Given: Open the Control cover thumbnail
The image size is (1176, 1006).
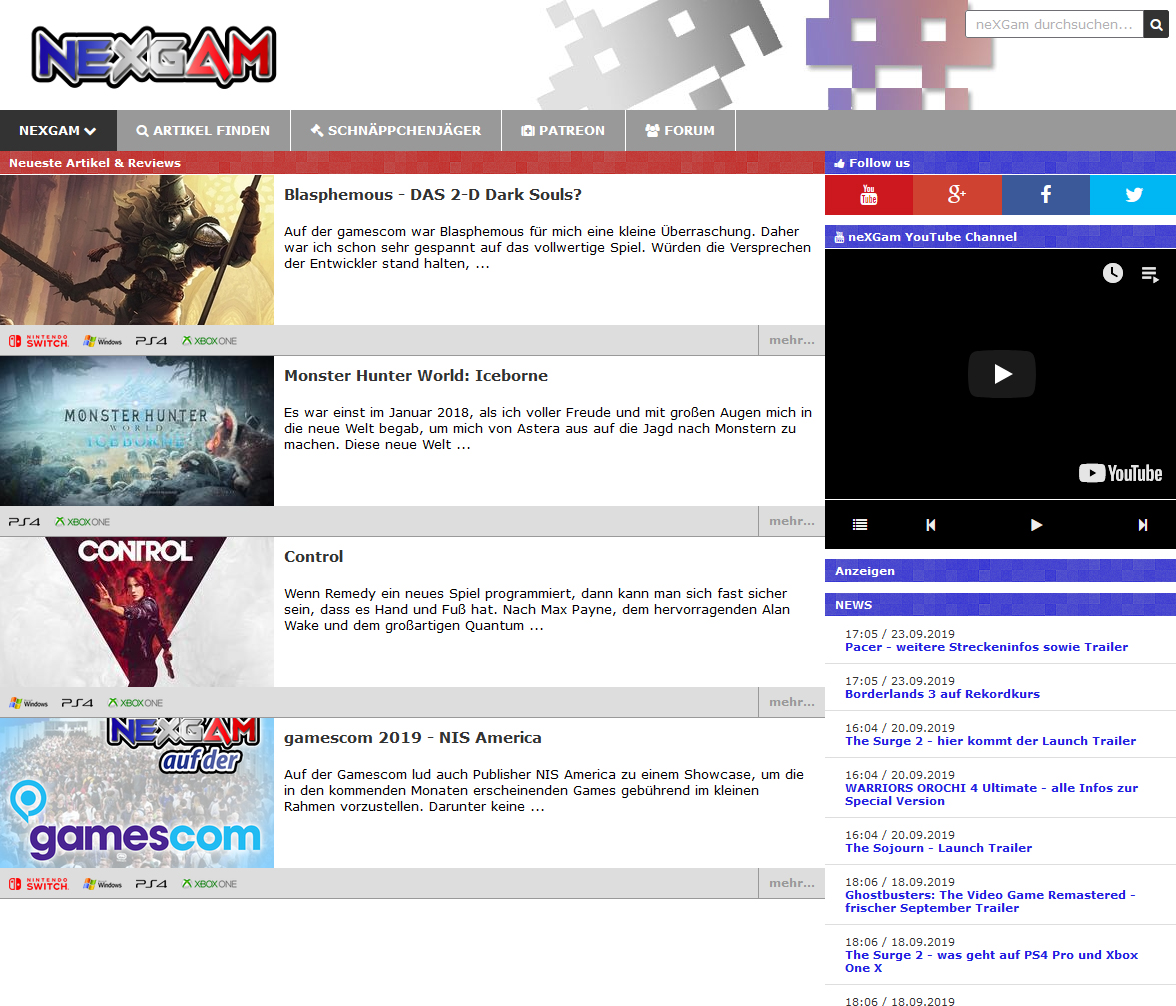Looking at the screenshot, I should 137,611.
